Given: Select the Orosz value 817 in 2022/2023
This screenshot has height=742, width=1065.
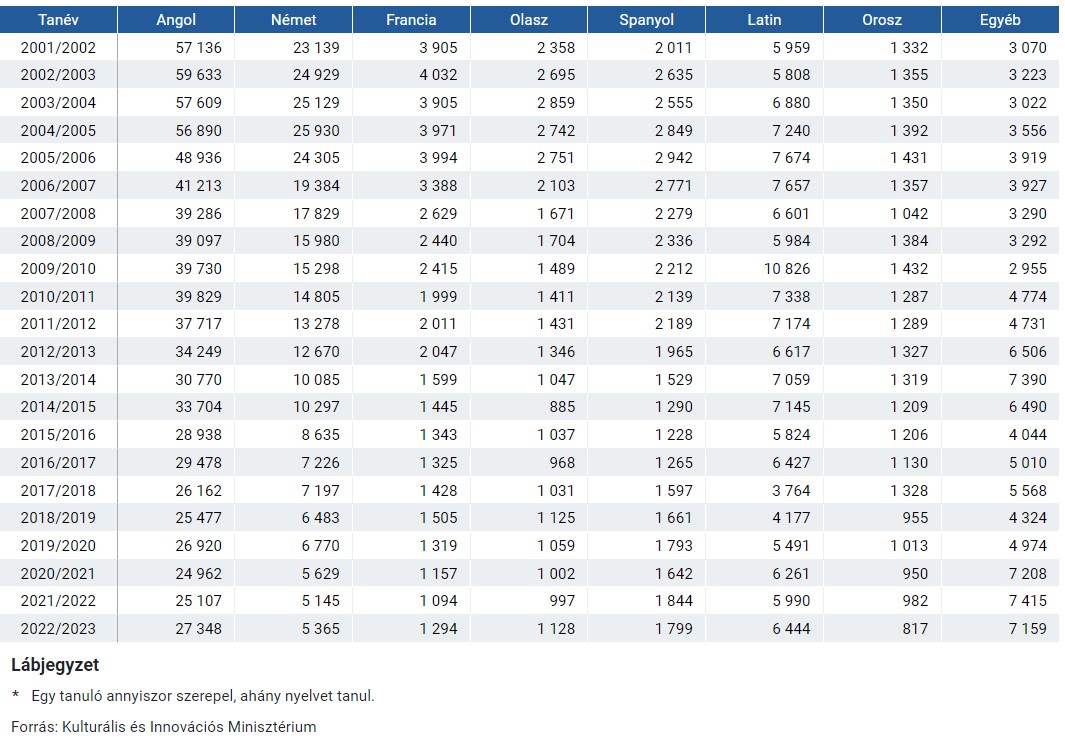Looking at the screenshot, I should coord(913,628).
